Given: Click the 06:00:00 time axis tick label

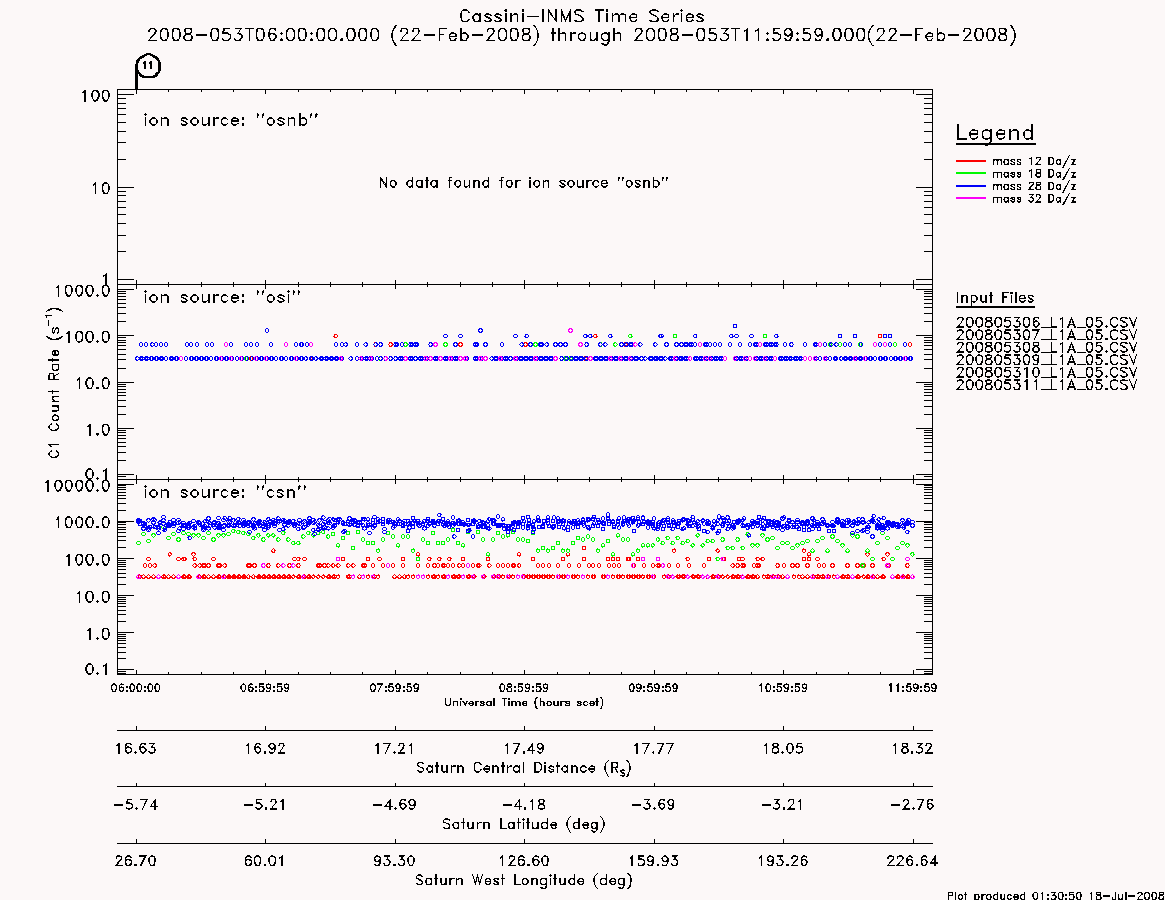Looking at the screenshot, I should (135, 688).
